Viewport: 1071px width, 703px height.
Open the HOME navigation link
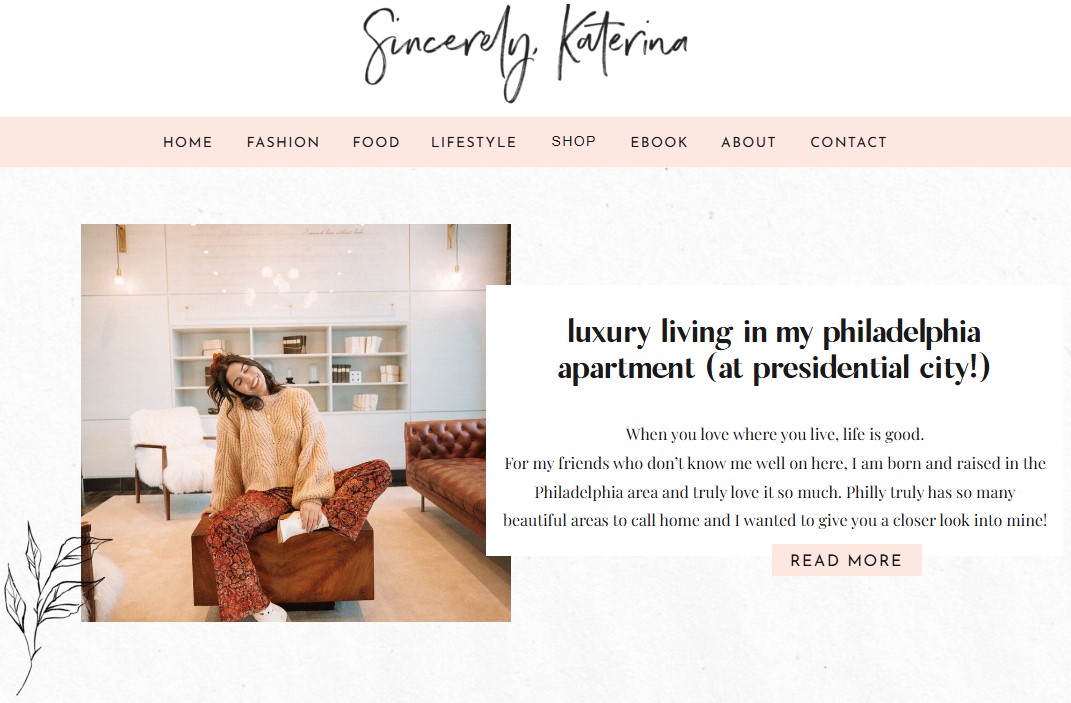pos(187,142)
